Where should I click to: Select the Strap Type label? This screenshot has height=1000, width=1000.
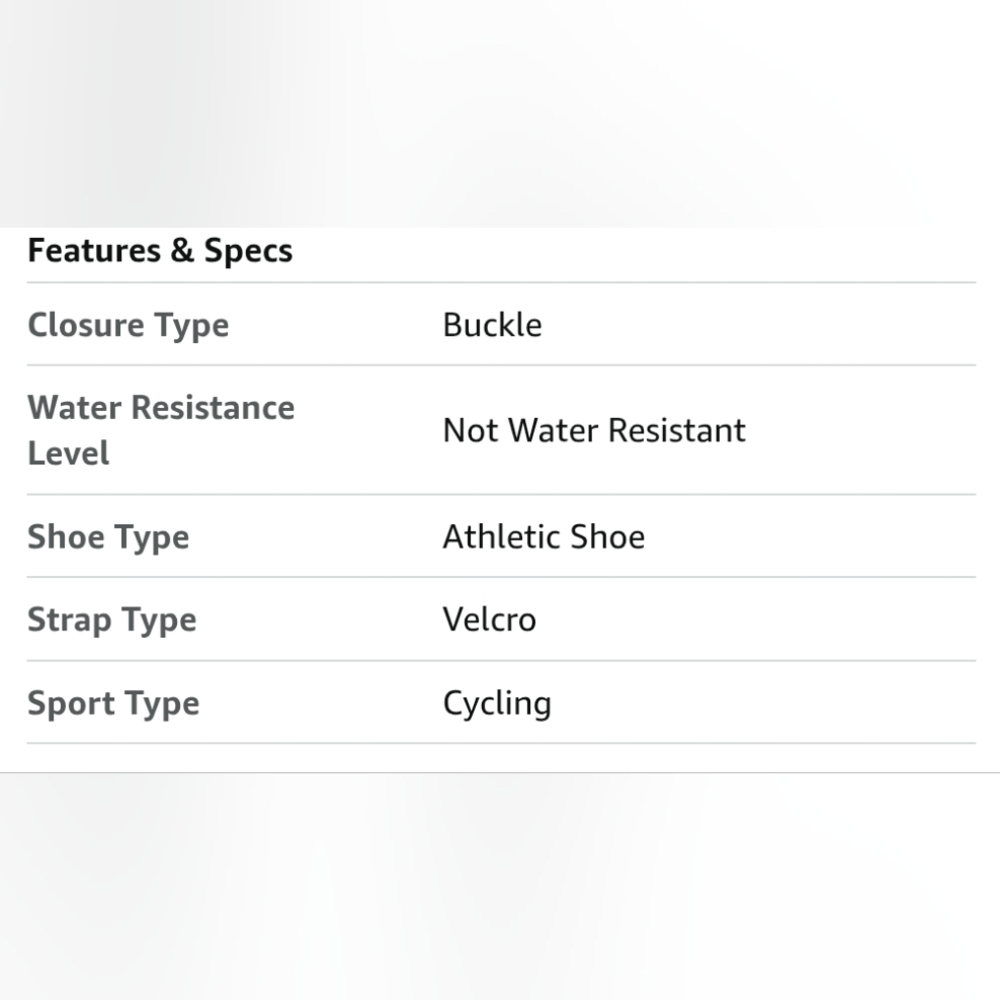[x=112, y=620]
